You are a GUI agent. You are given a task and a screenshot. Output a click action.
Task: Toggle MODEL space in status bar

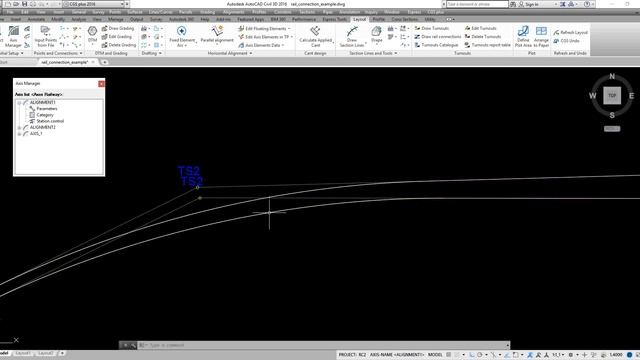pos(435,355)
